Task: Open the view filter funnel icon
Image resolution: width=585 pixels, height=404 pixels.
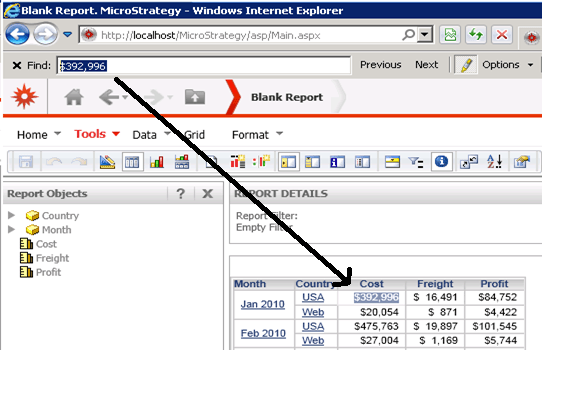Action: [x=416, y=162]
